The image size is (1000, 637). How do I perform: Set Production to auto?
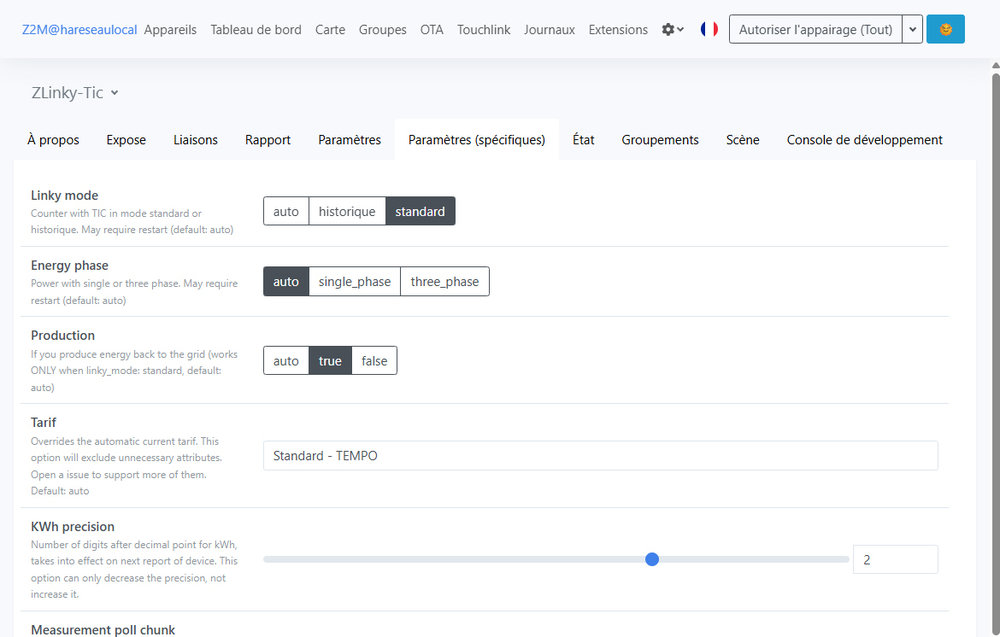point(286,361)
